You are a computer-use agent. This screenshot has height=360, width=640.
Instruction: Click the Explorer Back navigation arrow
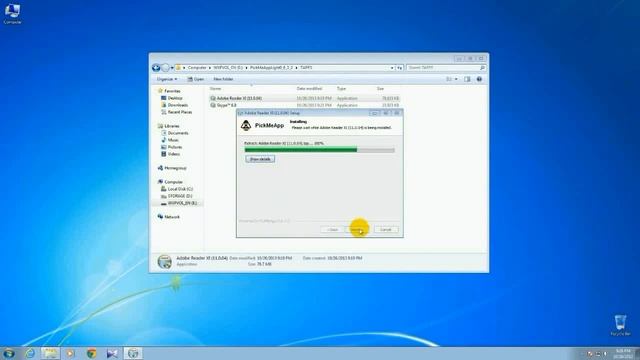(156, 68)
